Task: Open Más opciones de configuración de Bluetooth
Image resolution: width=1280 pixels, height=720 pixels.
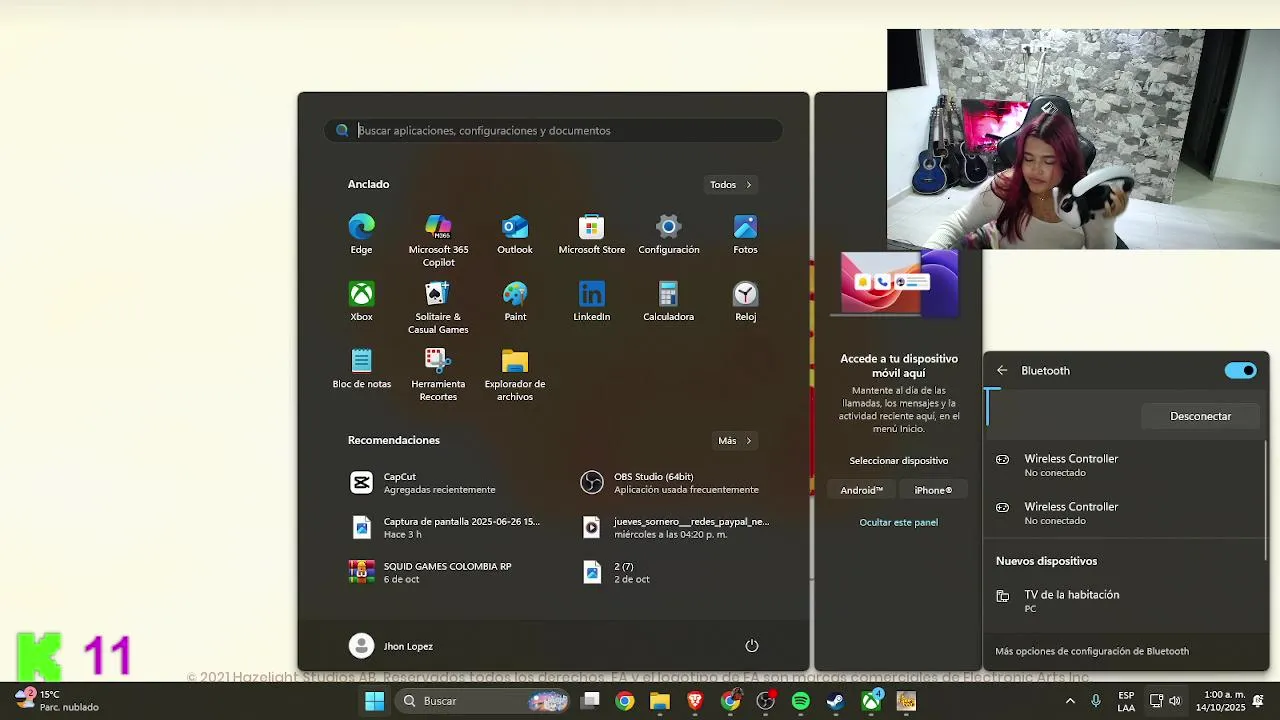Action: click(1092, 651)
